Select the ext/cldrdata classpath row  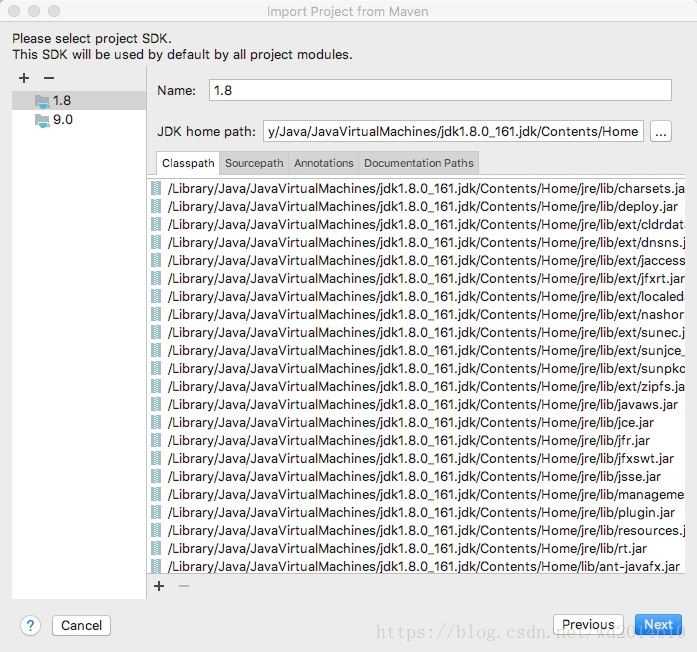click(x=416, y=224)
